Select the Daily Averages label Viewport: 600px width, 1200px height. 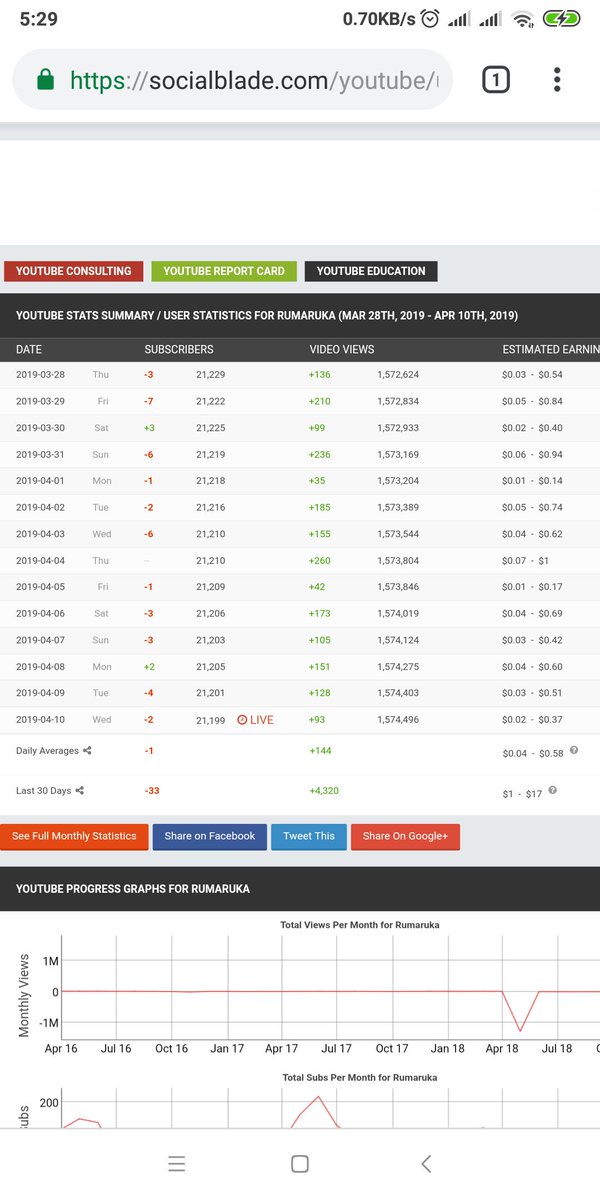point(47,751)
